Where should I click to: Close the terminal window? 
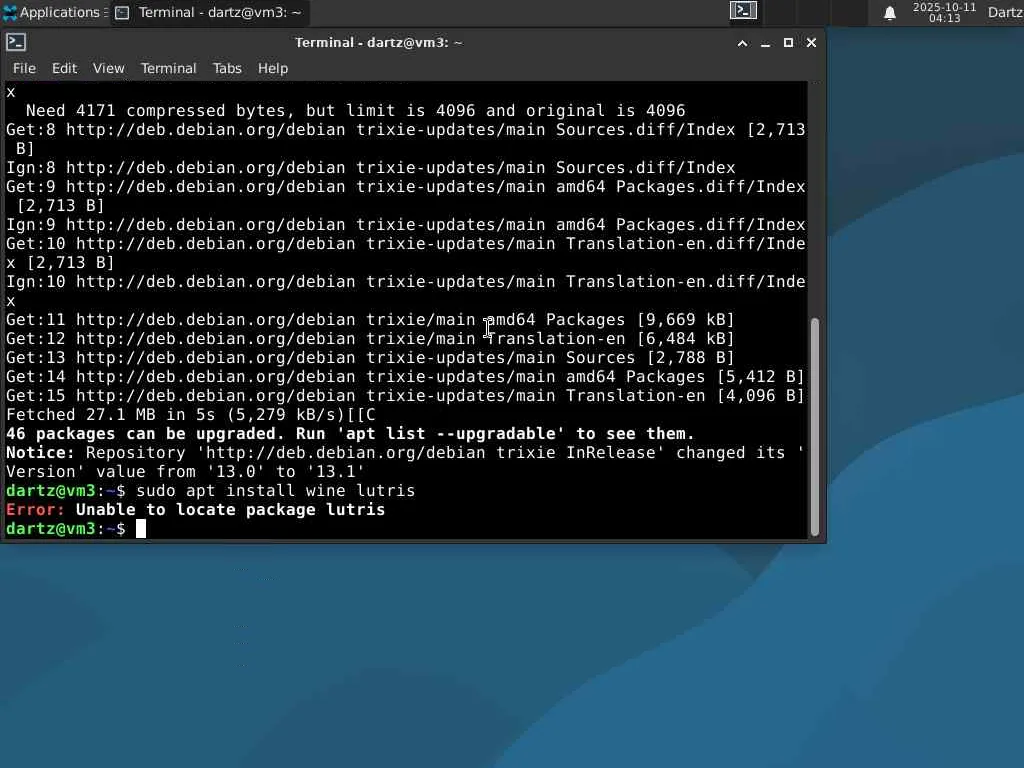811,42
